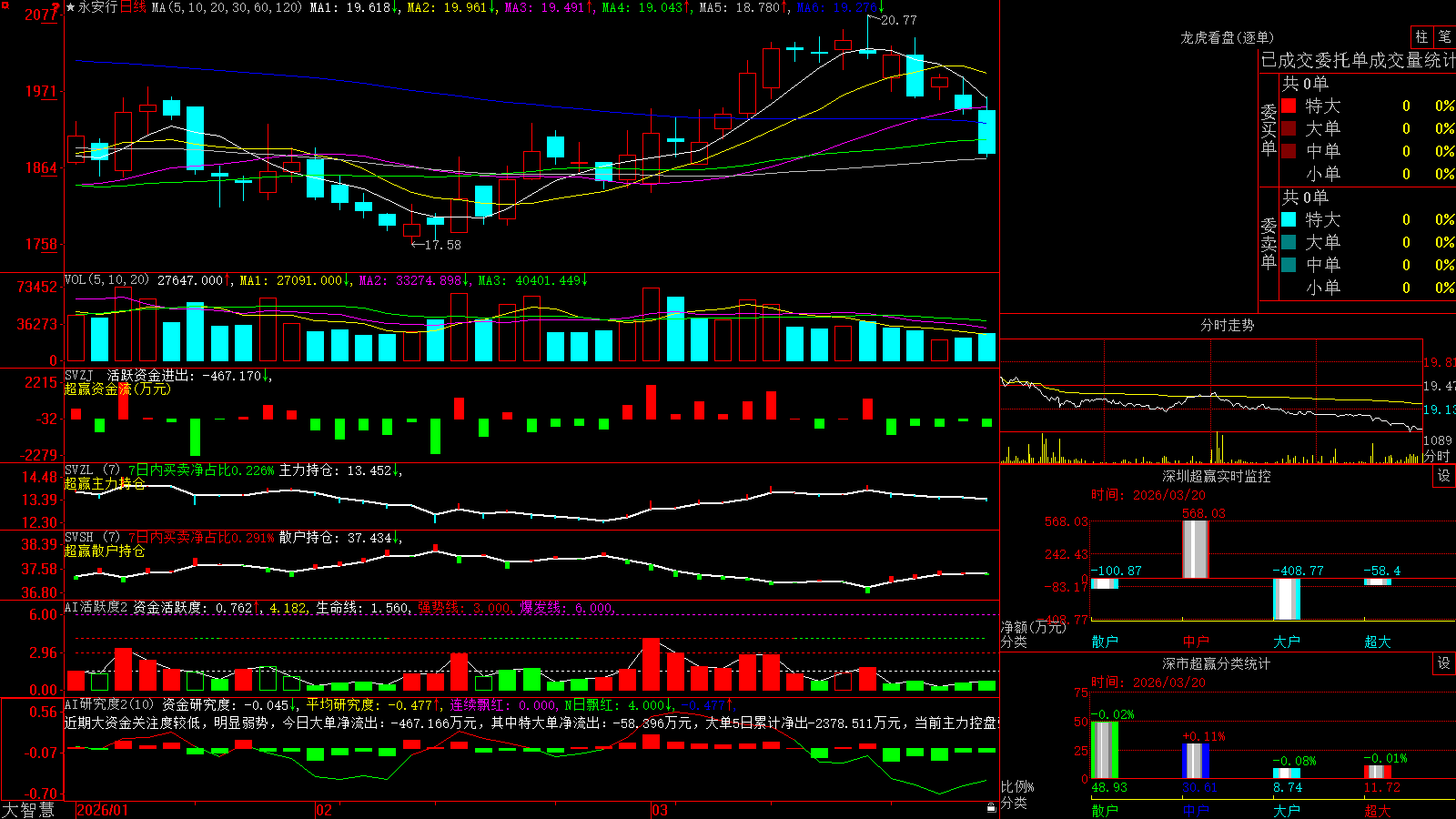Toggle the star favorite icon beside 永安行

70,7
